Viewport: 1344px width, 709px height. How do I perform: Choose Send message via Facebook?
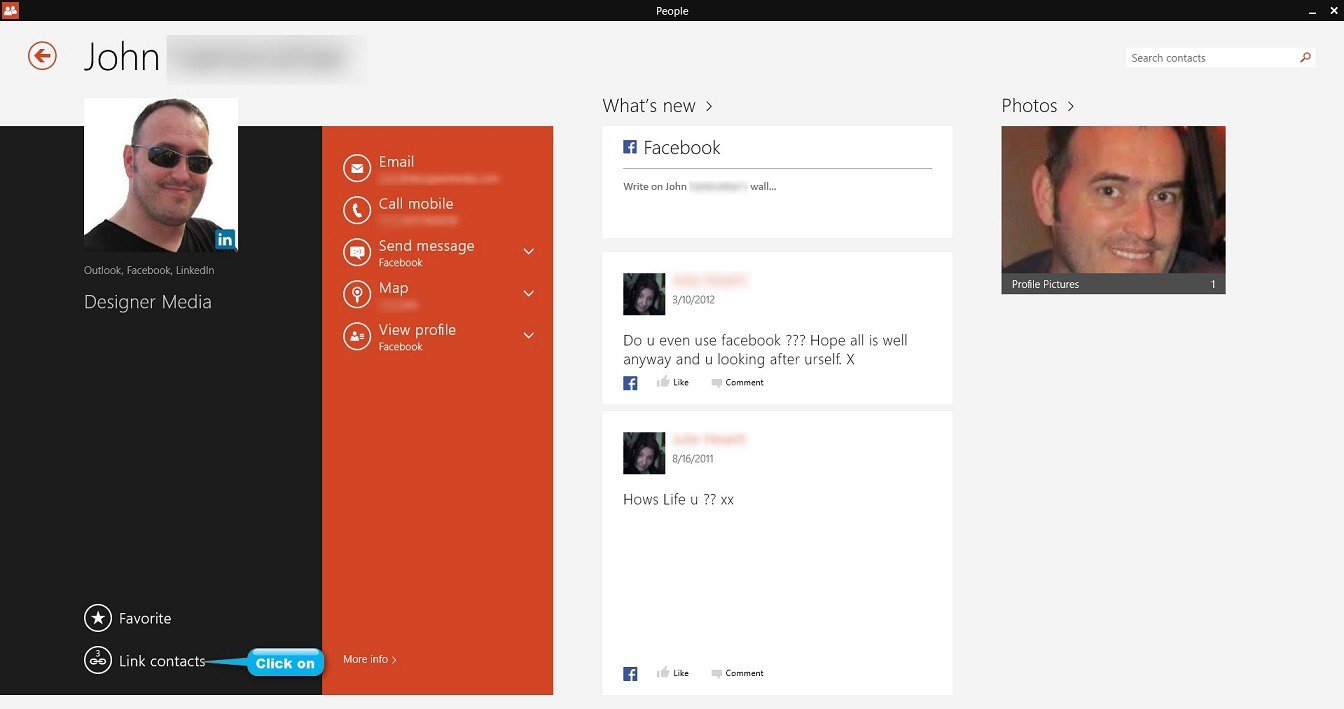pyautogui.click(x=426, y=252)
